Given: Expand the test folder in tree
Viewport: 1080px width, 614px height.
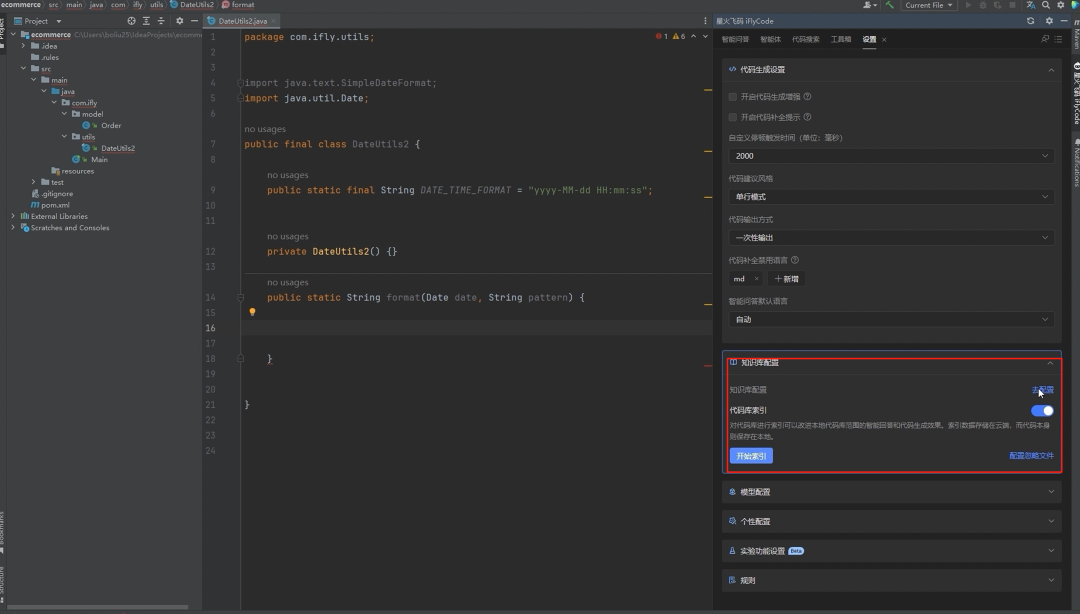Looking at the screenshot, I should point(34,182).
